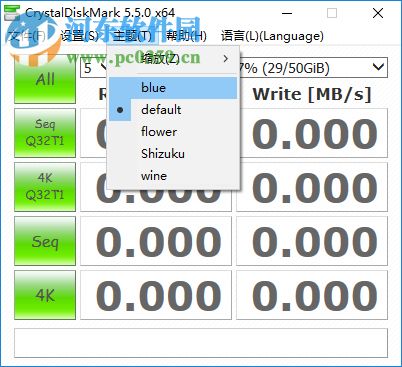The height and width of the screenshot is (367, 402).
Task: Open the 帮助(H) help menu
Action: [186, 36]
